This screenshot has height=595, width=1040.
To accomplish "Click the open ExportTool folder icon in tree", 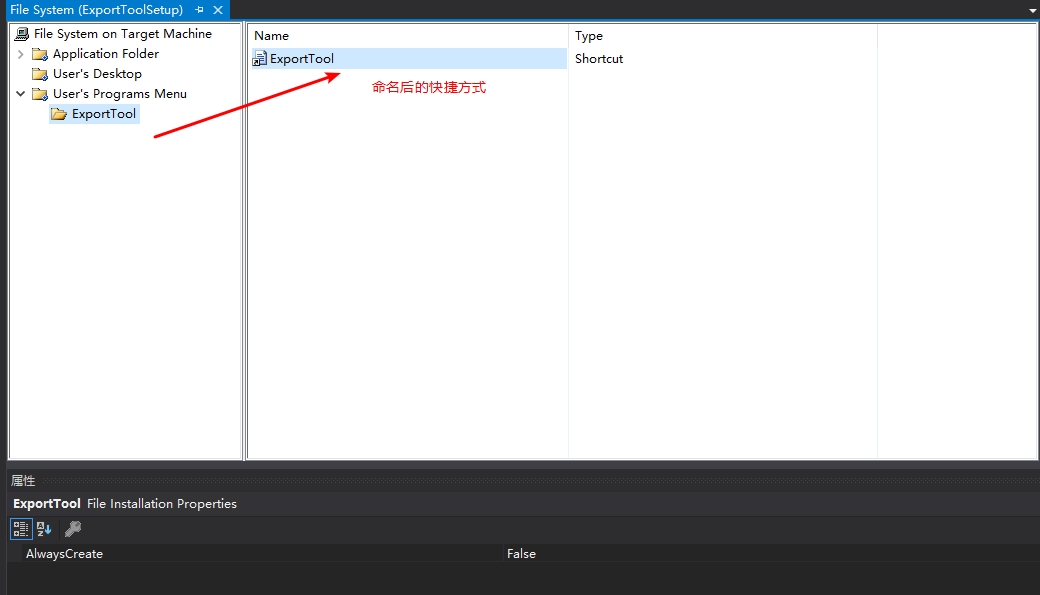I will [59, 114].
